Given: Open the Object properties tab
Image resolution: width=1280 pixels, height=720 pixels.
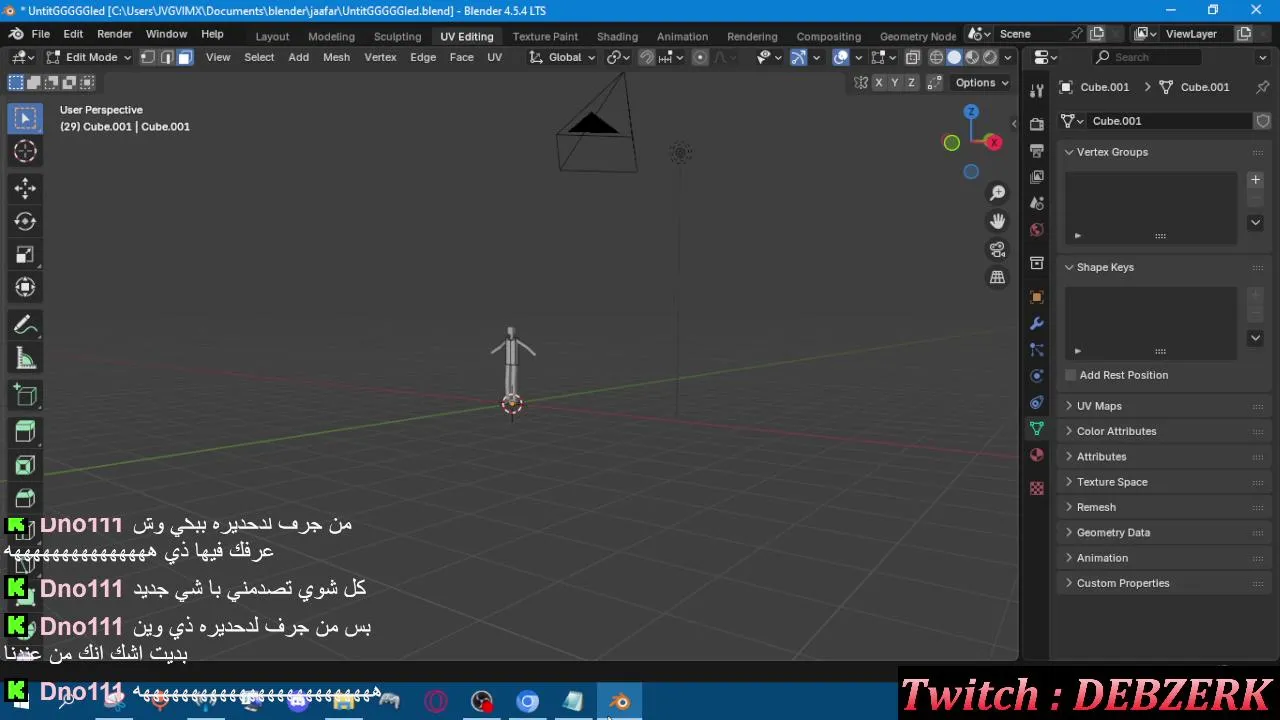Looking at the screenshot, I should click(x=1037, y=297).
